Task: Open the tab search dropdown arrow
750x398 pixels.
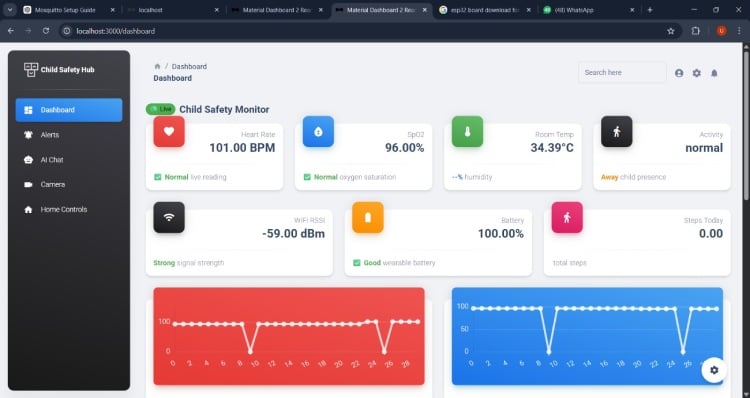Action: coord(10,10)
